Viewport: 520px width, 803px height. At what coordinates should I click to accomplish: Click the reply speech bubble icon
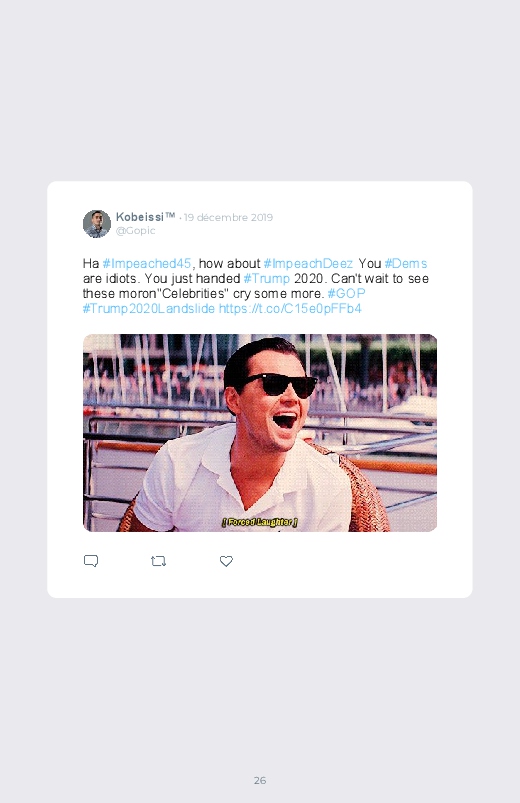(91, 561)
